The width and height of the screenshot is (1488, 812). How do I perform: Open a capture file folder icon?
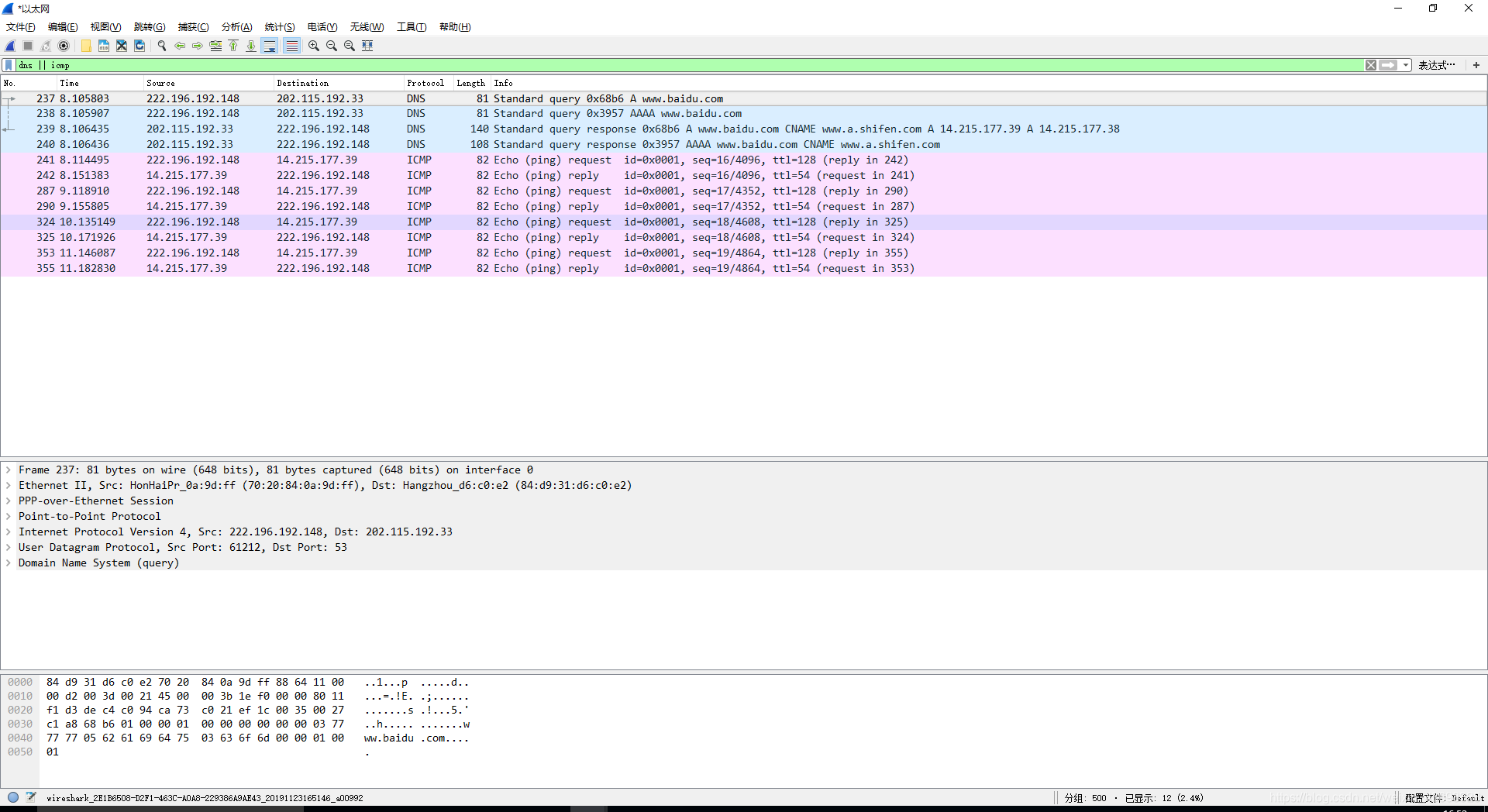(86, 46)
